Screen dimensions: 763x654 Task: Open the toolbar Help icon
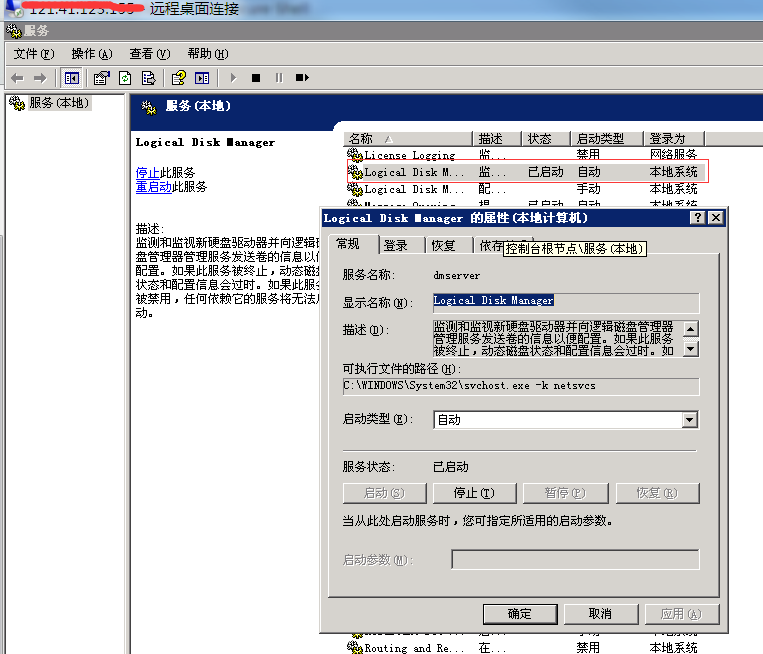[x=178, y=78]
